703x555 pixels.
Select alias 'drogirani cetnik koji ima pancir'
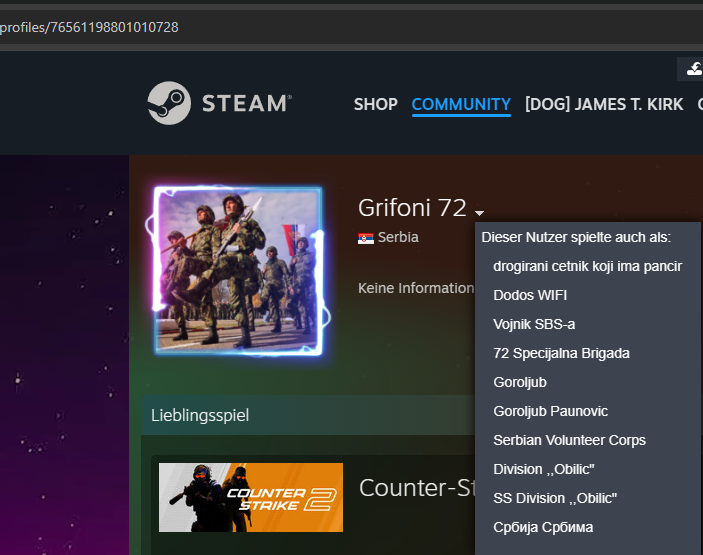587,266
